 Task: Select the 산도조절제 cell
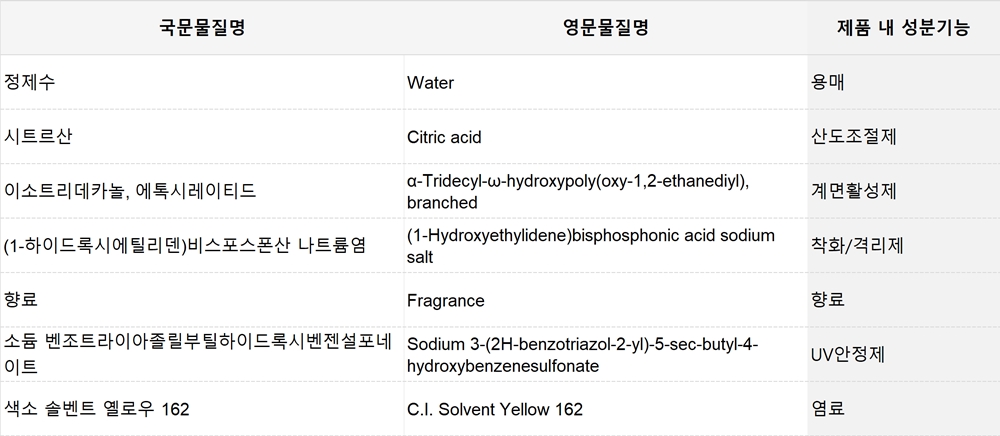click(x=904, y=136)
